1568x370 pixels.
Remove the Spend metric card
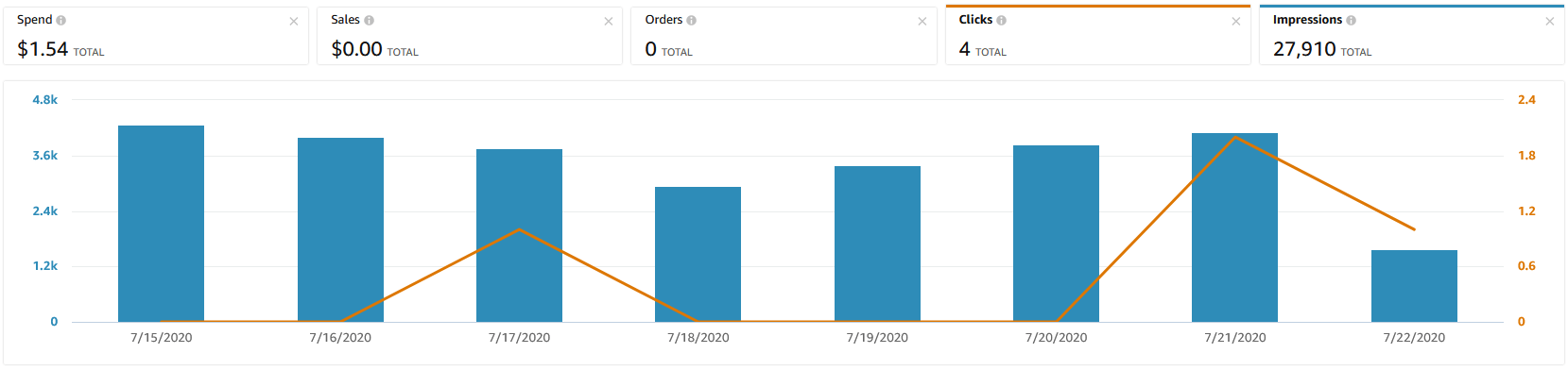tap(294, 22)
